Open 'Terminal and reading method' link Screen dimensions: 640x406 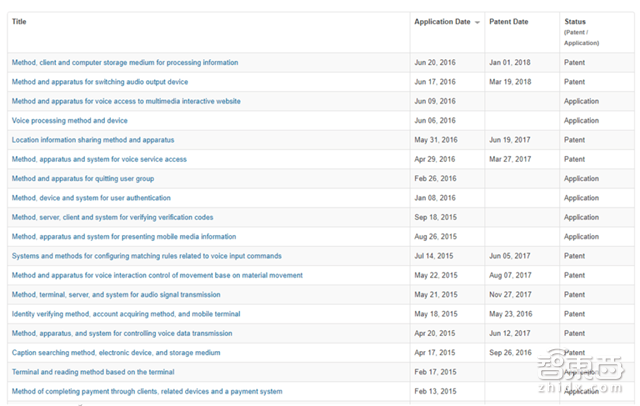tap(79, 372)
